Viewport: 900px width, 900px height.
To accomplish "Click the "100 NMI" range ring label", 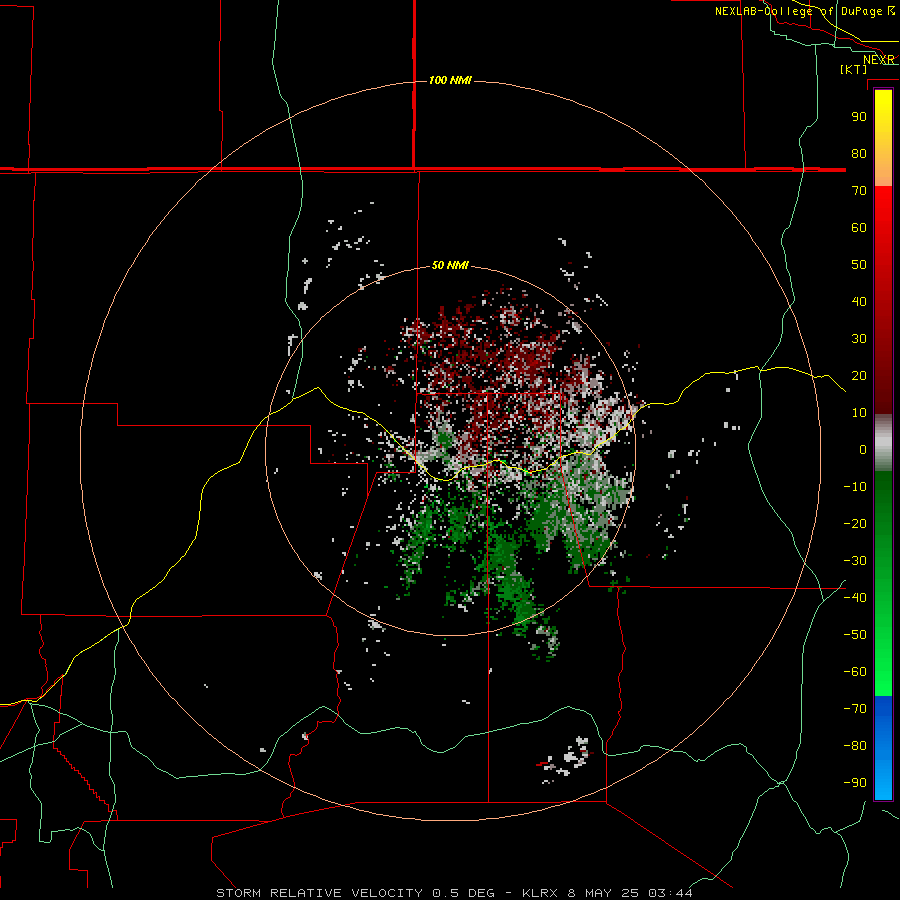I will tap(450, 80).
